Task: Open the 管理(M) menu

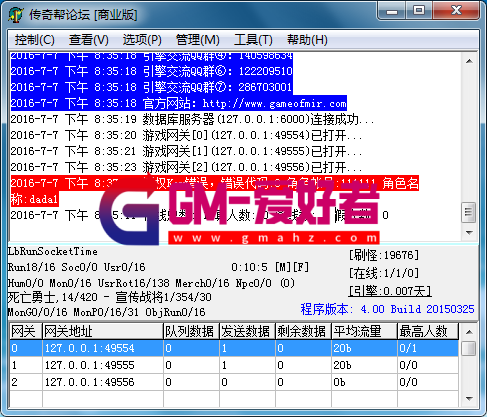Action: point(198,40)
